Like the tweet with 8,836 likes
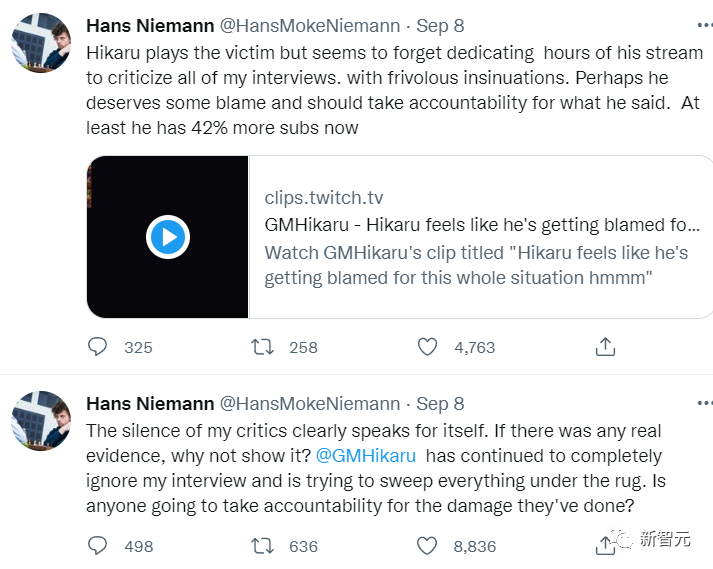 (x=428, y=546)
